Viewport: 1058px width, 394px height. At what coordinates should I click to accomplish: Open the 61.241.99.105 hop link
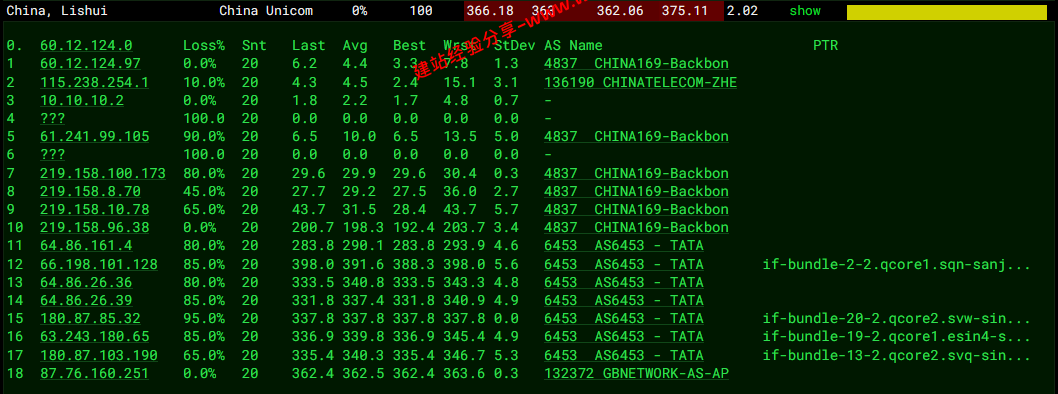pyautogui.click(x=94, y=137)
